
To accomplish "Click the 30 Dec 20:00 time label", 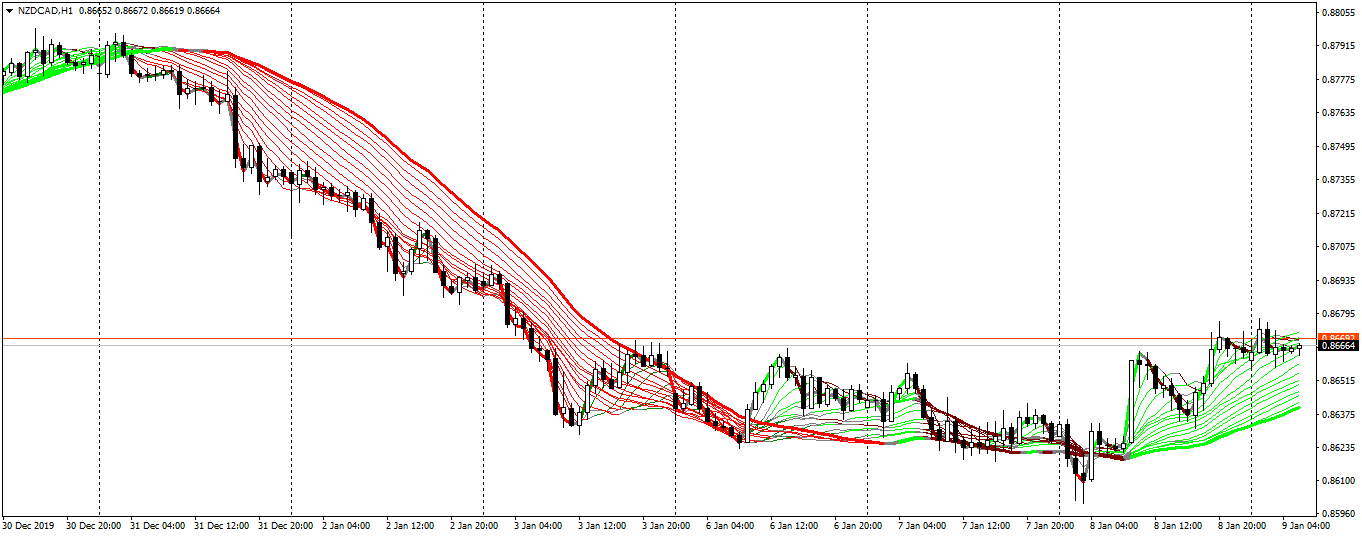I will click(94, 524).
